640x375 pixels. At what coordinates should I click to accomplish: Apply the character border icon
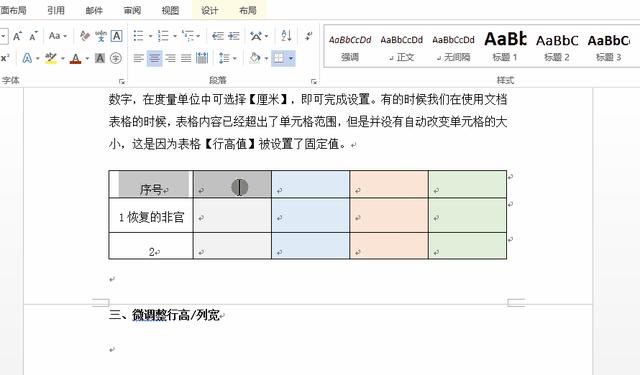tap(117, 36)
